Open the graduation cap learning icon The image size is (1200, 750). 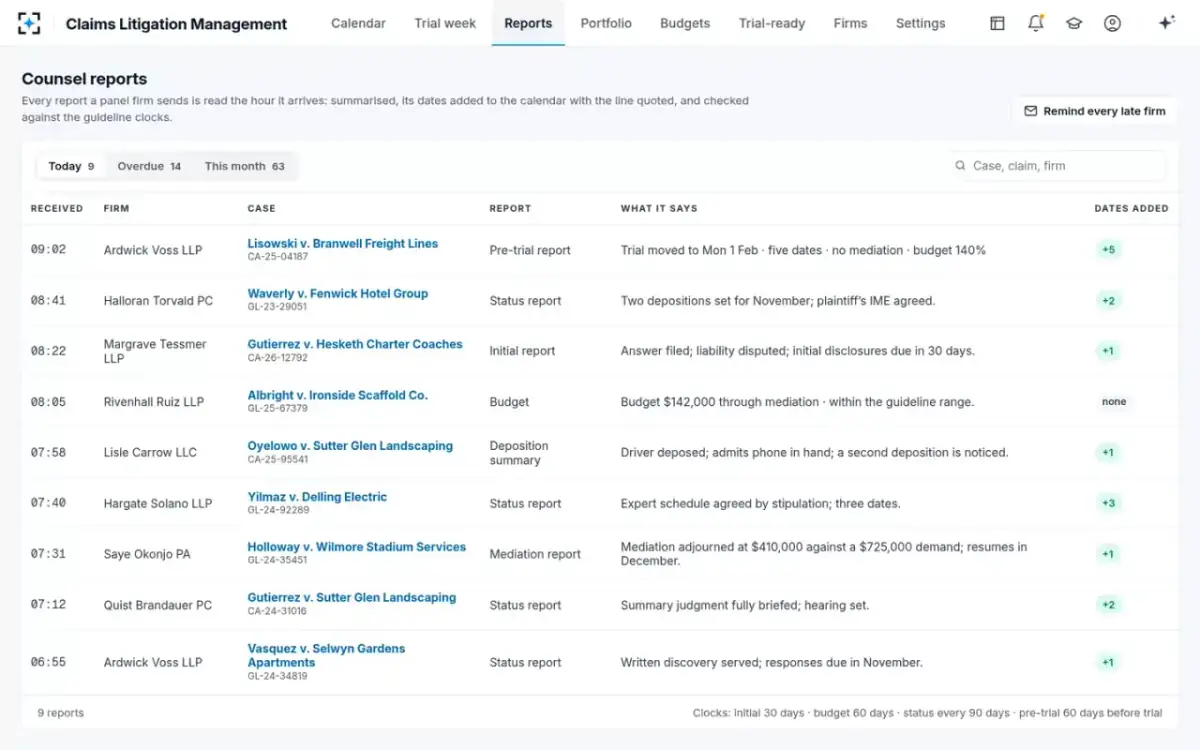[x=1074, y=23]
